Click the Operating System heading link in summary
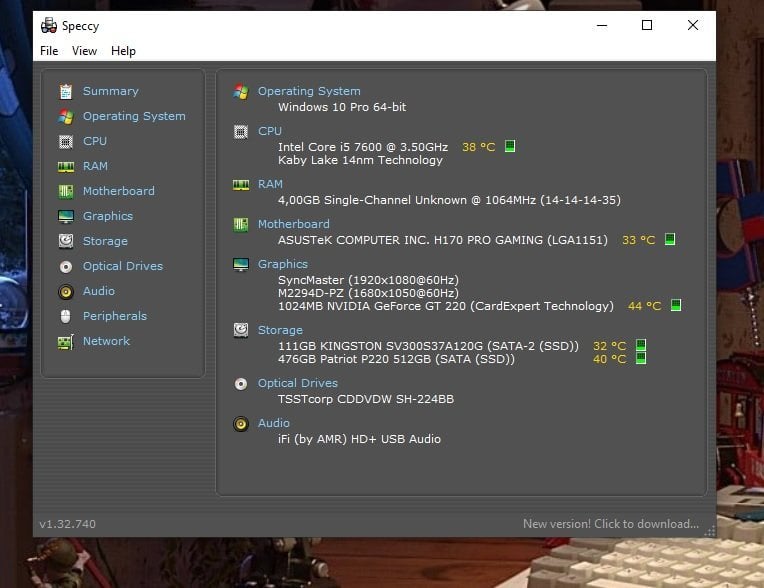The width and height of the screenshot is (764, 588). point(309,91)
